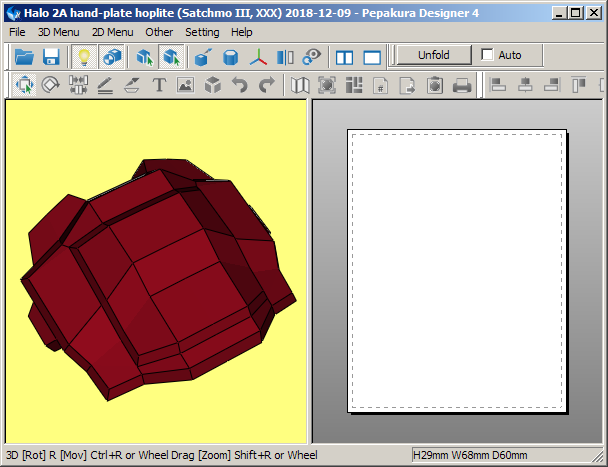This screenshot has width=608, height=467.
Task: Click the page number sheet icon
Action: point(381,85)
